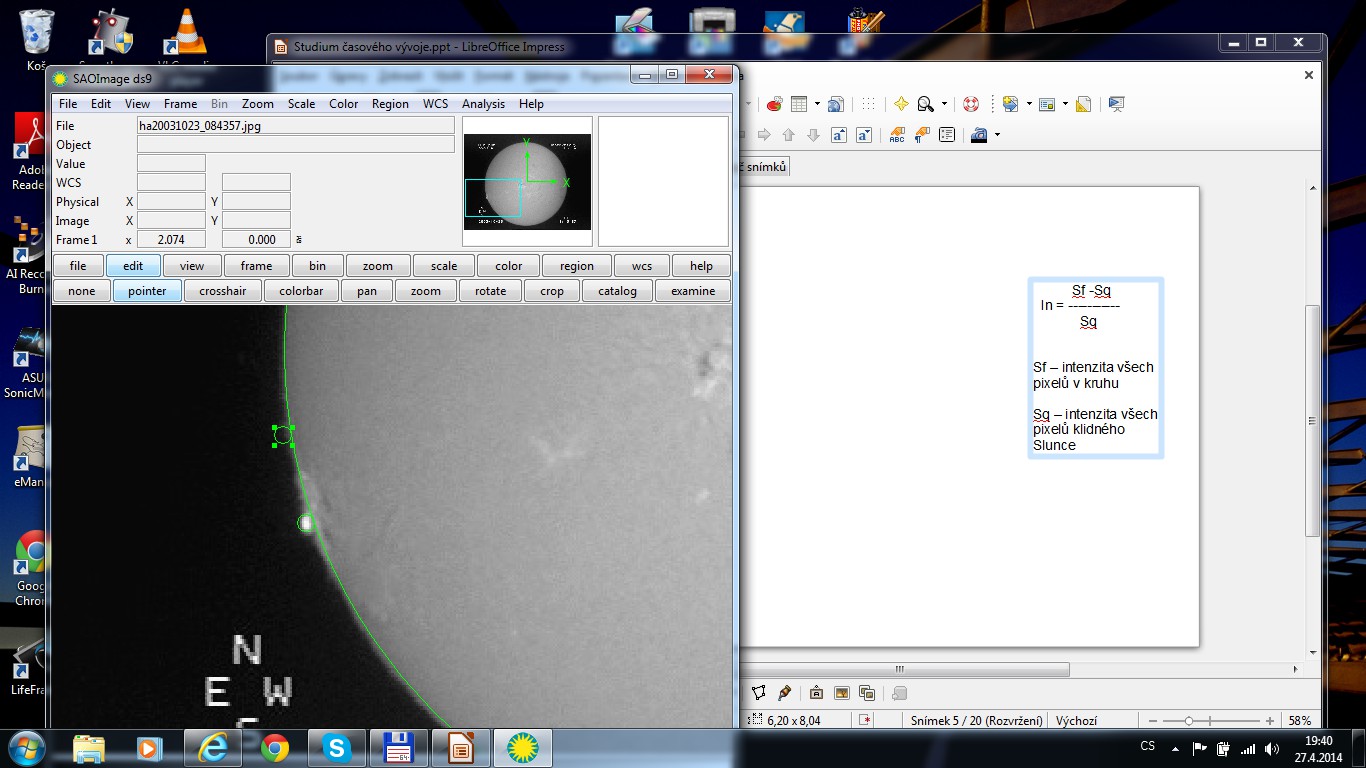Click the 58% zoom value in status bar
This screenshot has width=1366, height=768.
(1300, 721)
